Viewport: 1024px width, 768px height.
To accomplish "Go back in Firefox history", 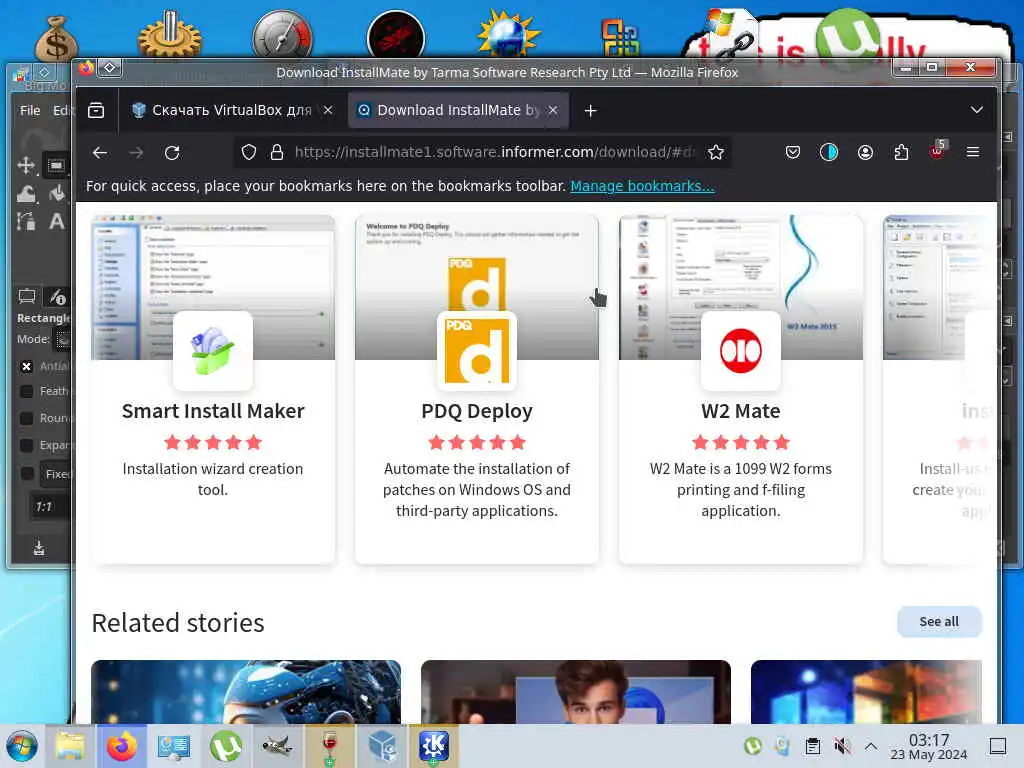I will [100, 153].
